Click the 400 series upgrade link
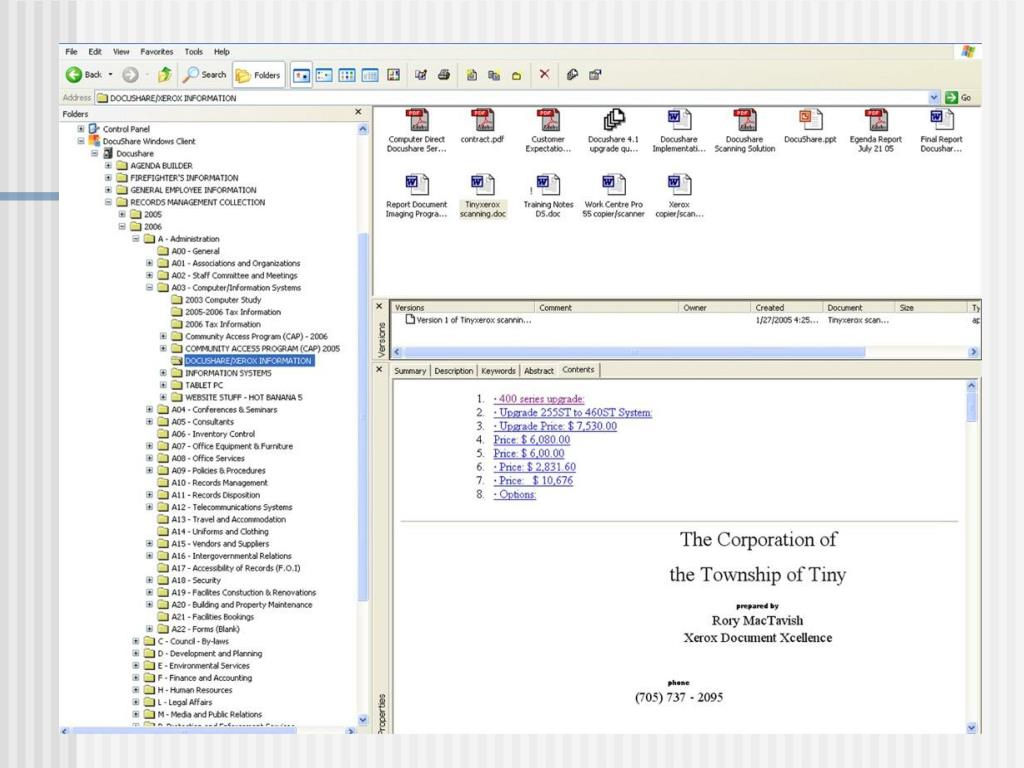Screen dimensions: 1024x768 [539, 399]
